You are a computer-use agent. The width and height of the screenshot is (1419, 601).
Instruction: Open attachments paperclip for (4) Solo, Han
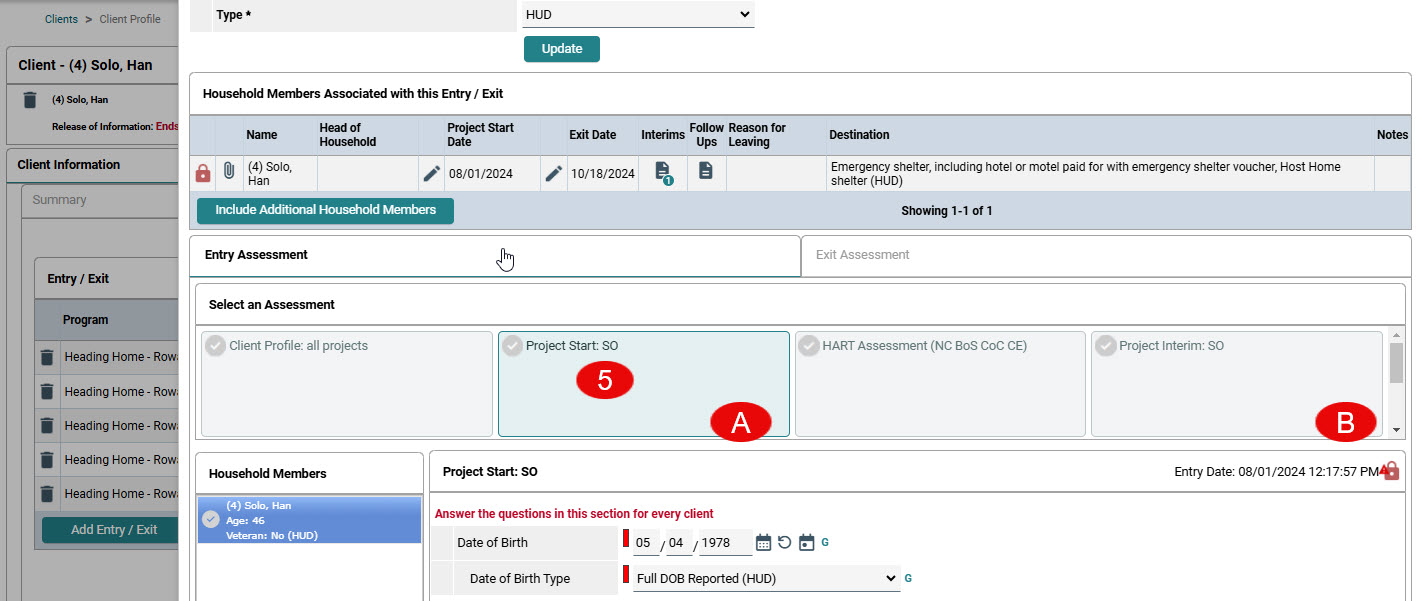pos(229,172)
